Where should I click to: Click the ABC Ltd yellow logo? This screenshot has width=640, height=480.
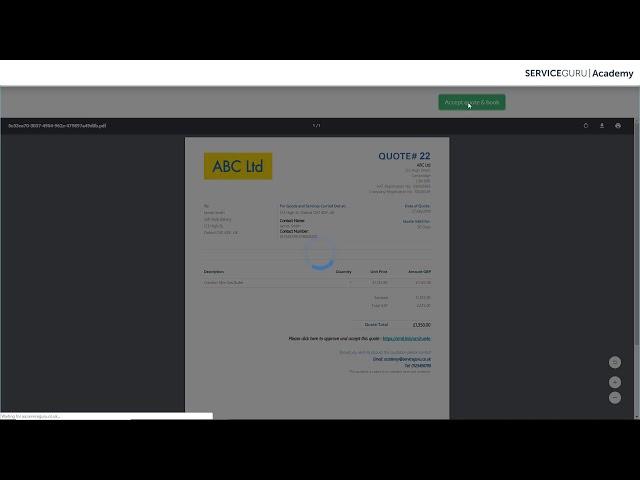pyautogui.click(x=238, y=166)
